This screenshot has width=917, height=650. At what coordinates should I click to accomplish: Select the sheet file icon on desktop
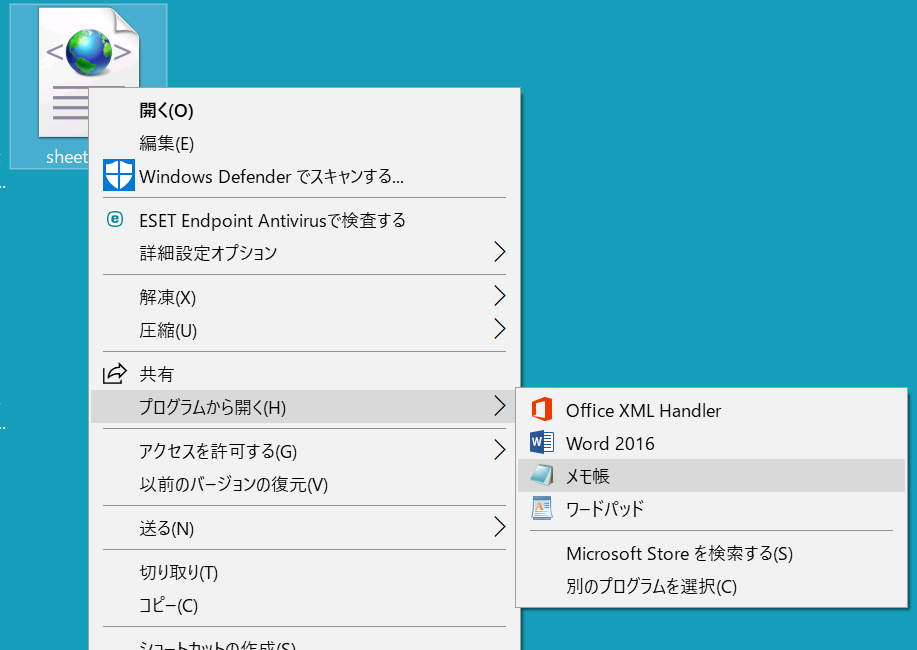click(x=89, y=71)
